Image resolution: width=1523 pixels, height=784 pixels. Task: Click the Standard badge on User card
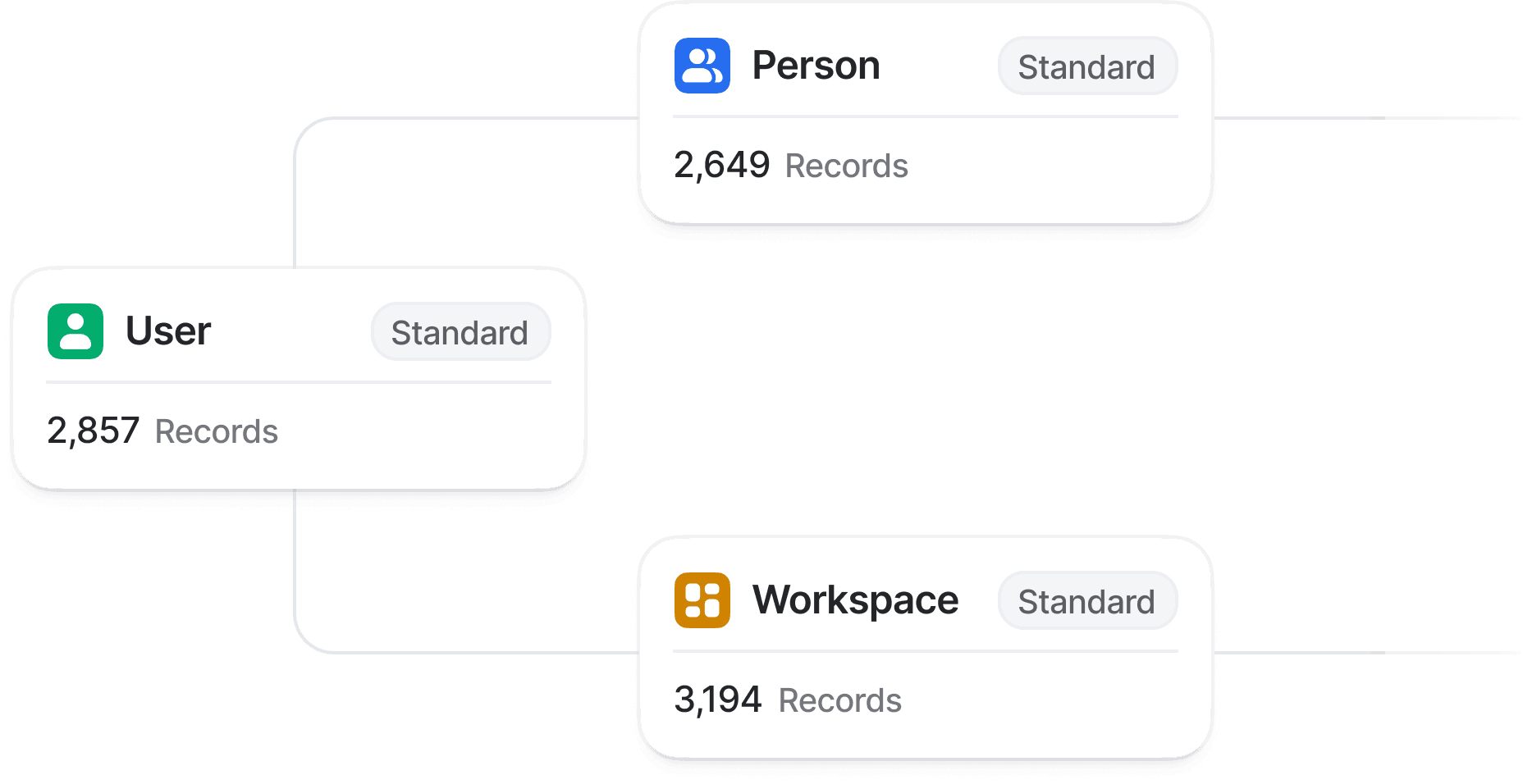(x=460, y=332)
